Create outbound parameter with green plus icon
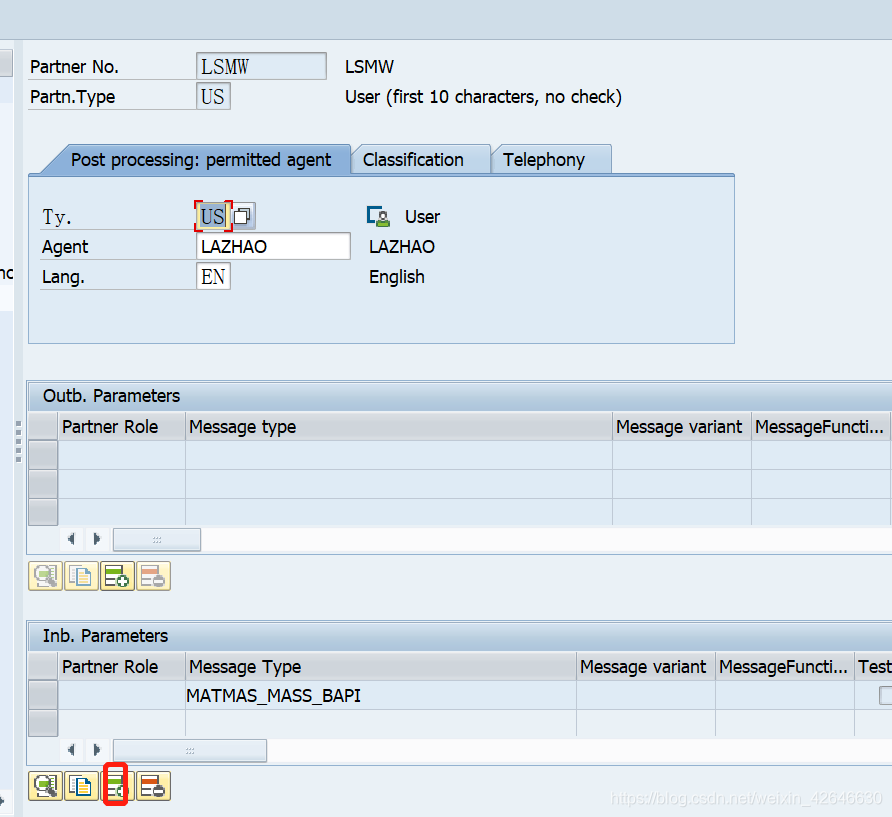The width and height of the screenshot is (892, 817). (117, 576)
